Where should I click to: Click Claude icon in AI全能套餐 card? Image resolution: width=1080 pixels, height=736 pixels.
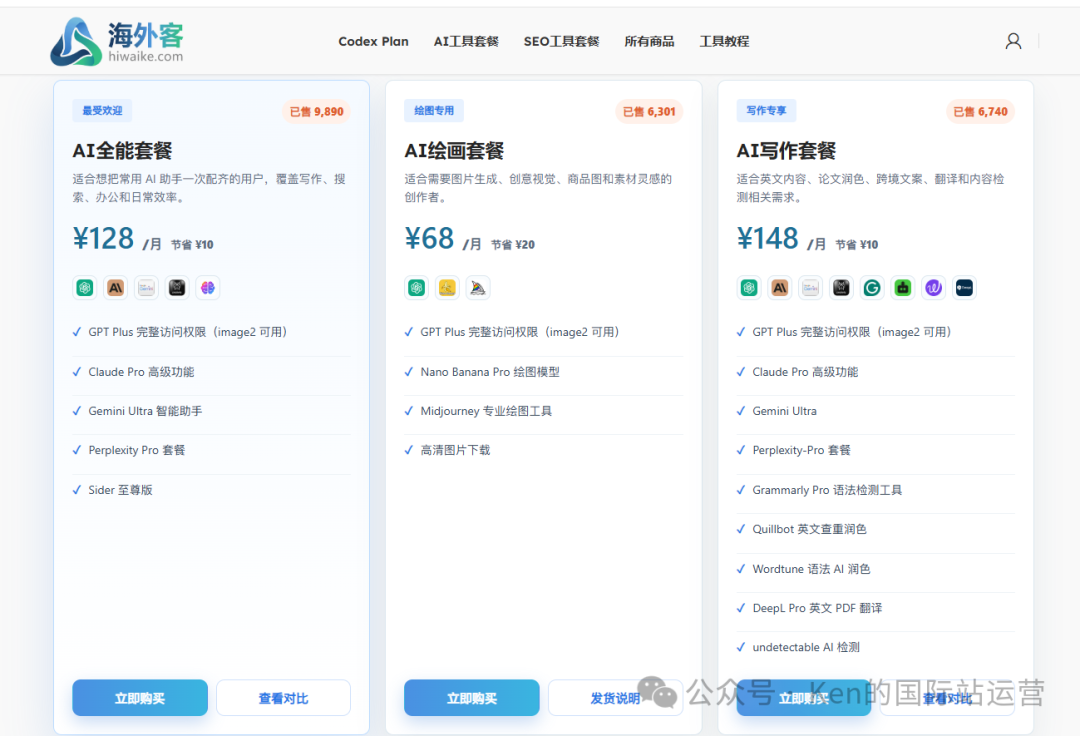coord(116,288)
